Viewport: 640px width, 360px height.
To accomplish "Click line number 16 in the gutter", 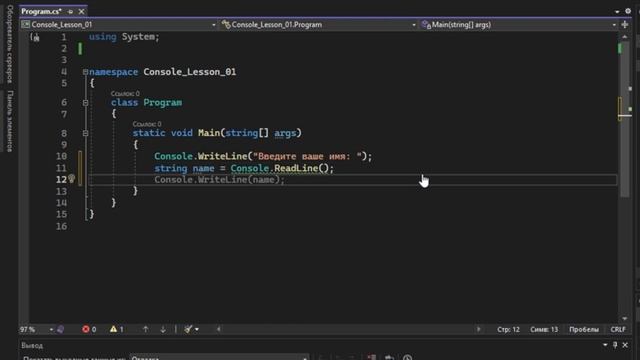I will pos(61,226).
